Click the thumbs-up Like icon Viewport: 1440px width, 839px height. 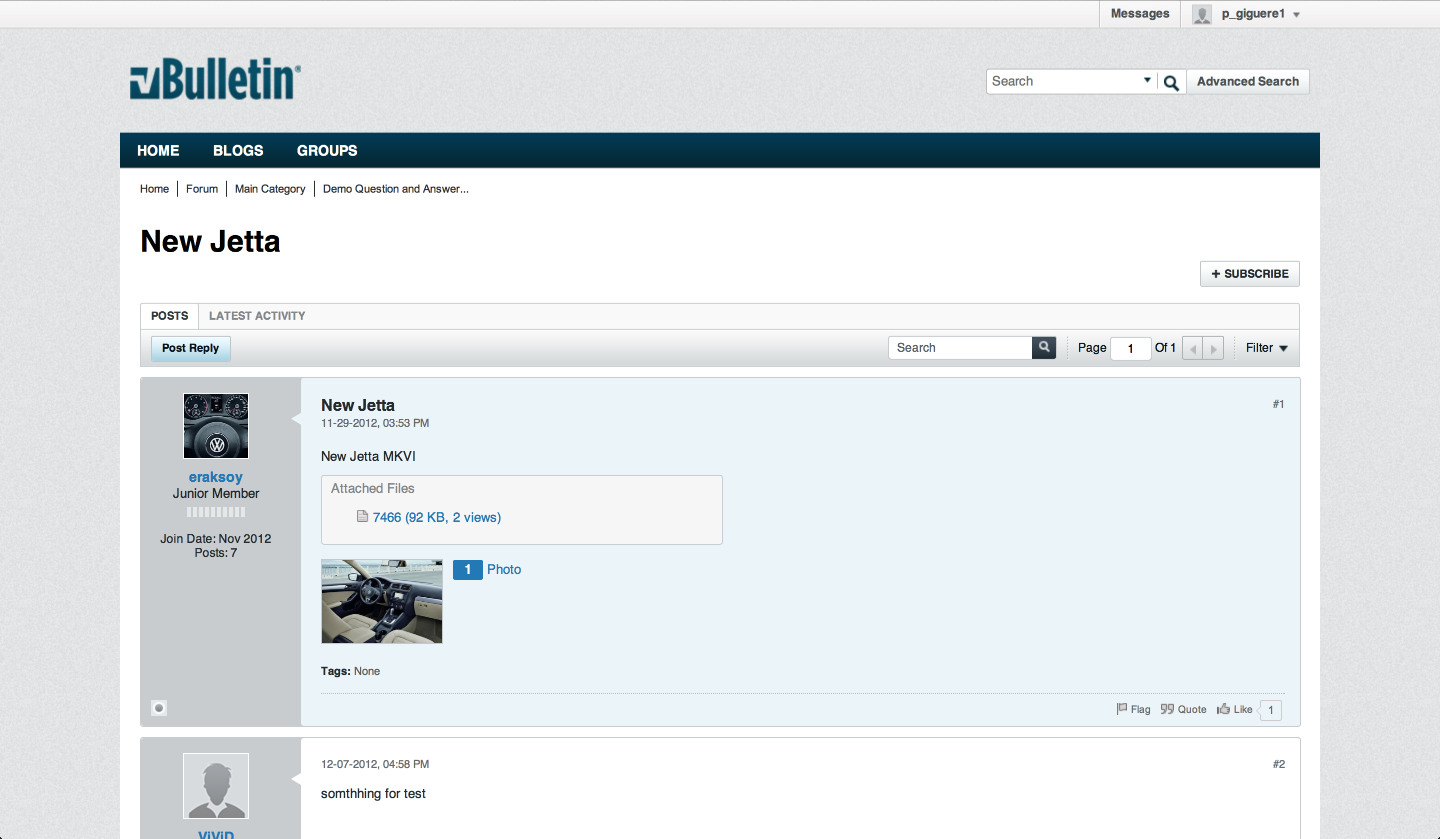pyautogui.click(x=1223, y=709)
